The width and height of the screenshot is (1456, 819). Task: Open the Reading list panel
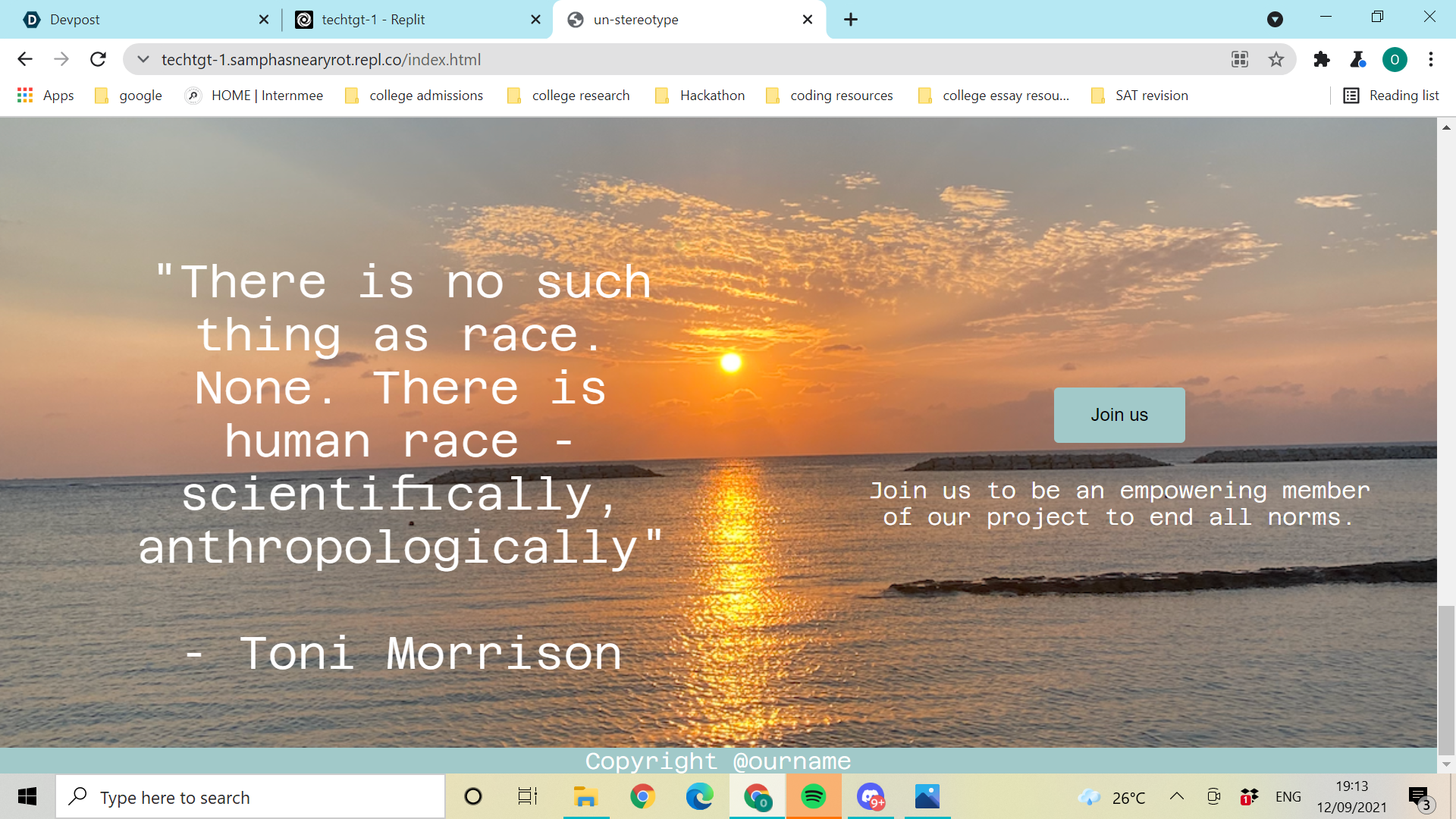1391,96
